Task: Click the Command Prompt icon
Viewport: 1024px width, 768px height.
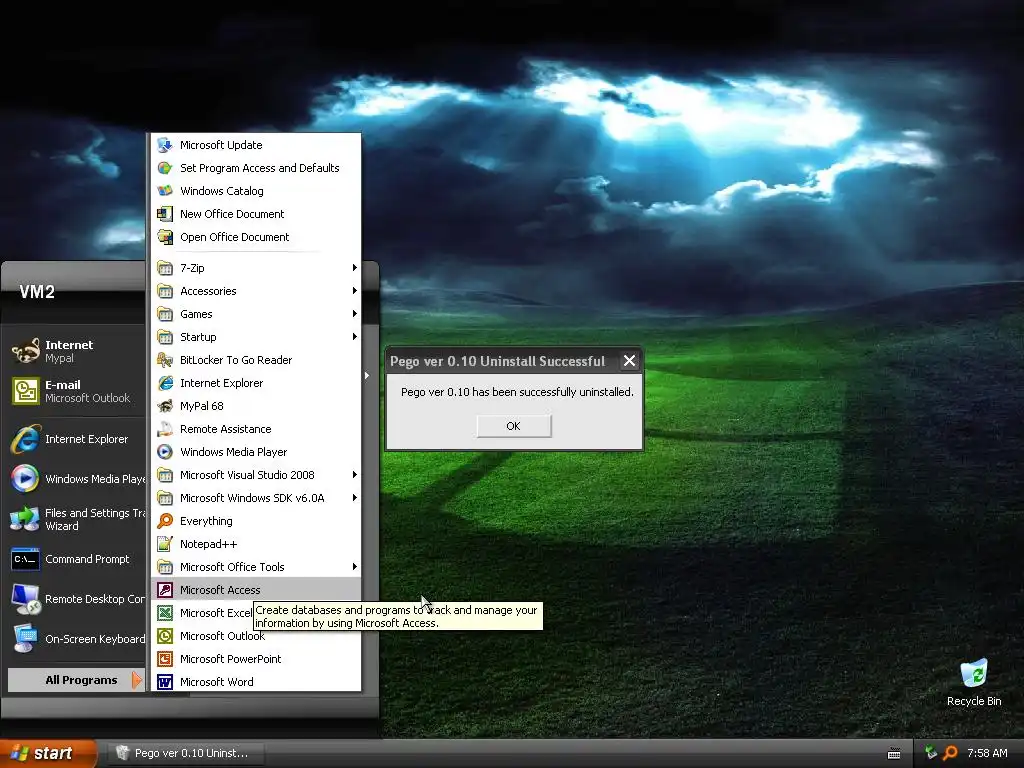Action: (25, 559)
